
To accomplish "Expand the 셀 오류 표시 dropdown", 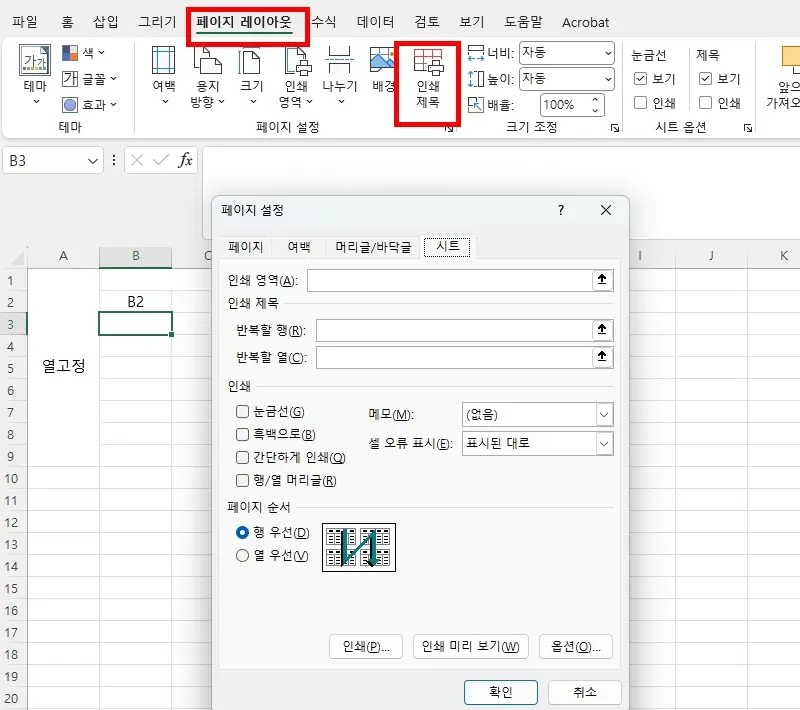I will [x=538, y=443].
